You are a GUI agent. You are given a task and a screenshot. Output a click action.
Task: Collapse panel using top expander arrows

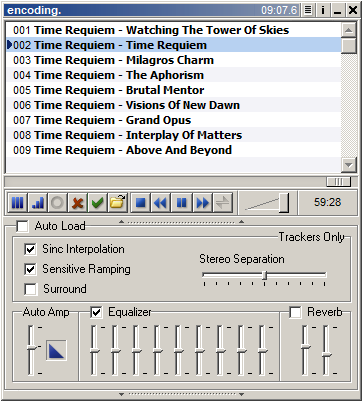(x=181, y=222)
